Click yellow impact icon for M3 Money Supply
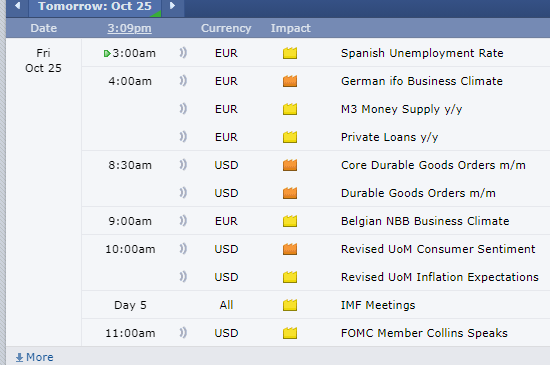Screen dimensions: 550x365 [x=290, y=109]
